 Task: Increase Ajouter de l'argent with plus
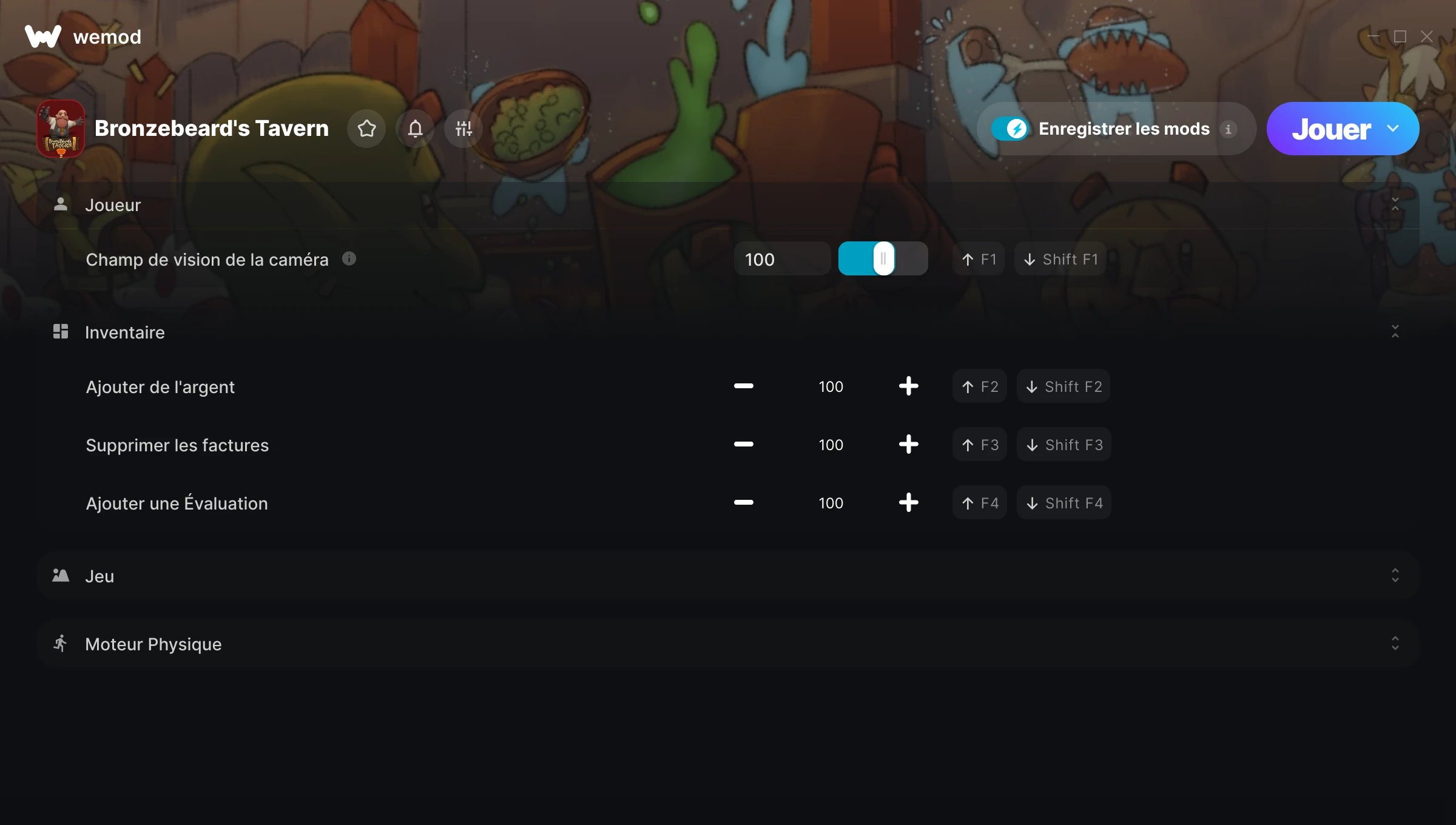pos(908,386)
